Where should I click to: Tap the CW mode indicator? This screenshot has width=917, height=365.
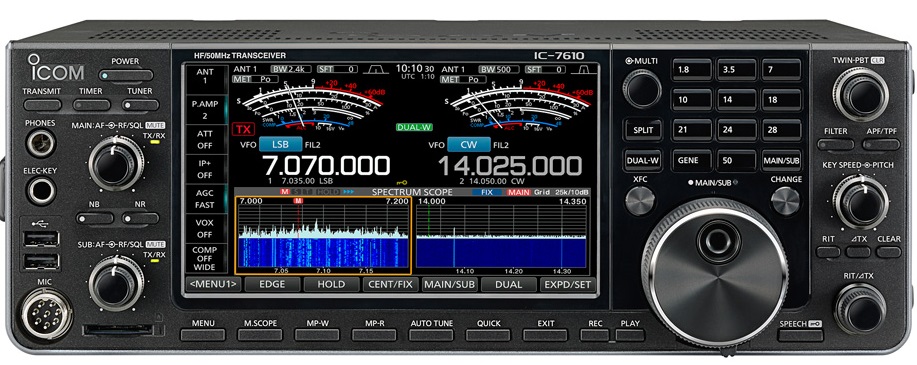(x=469, y=144)
